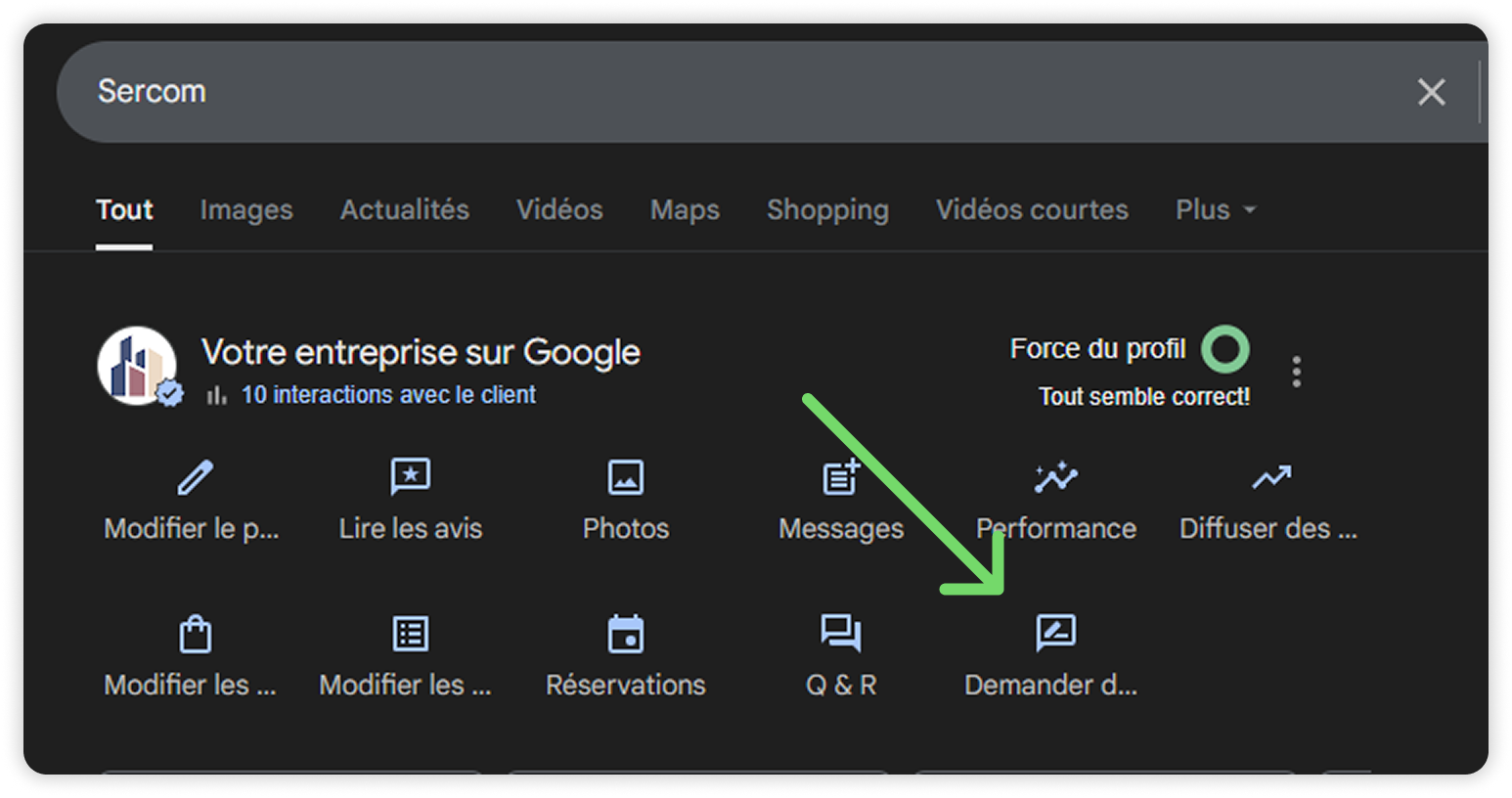The height and width of the screenshot is (798, 1512).
Task: Click the Lire les avis label
Action: pos(411,528)
